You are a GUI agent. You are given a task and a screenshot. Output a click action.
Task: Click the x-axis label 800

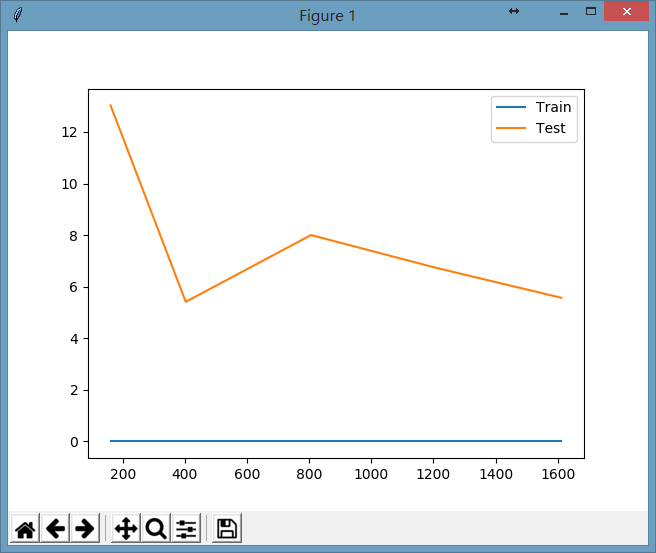[x=309, y=474]
